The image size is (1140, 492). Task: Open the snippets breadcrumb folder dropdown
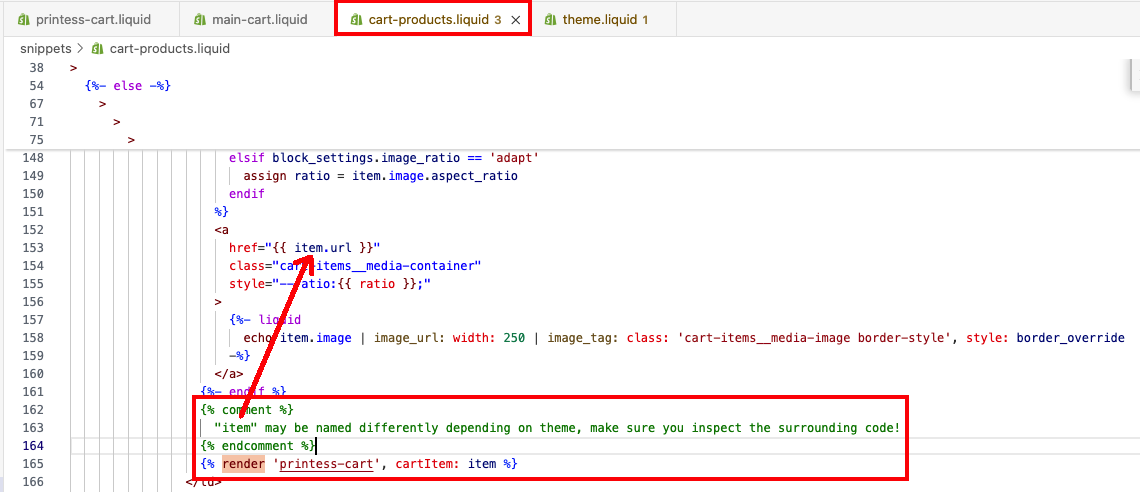[45, 48]
